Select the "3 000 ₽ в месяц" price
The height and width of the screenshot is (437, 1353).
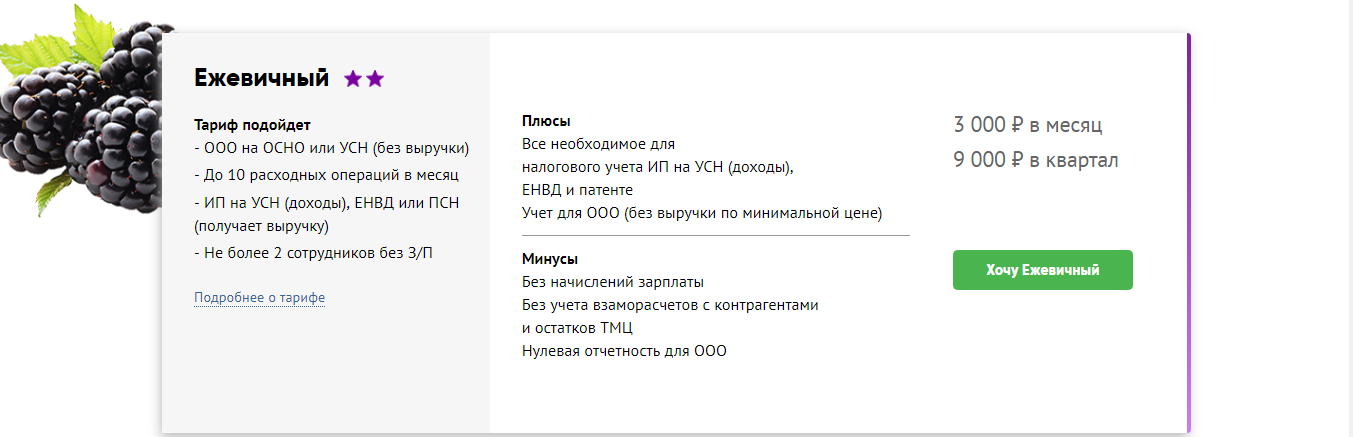click(1027, 125)
